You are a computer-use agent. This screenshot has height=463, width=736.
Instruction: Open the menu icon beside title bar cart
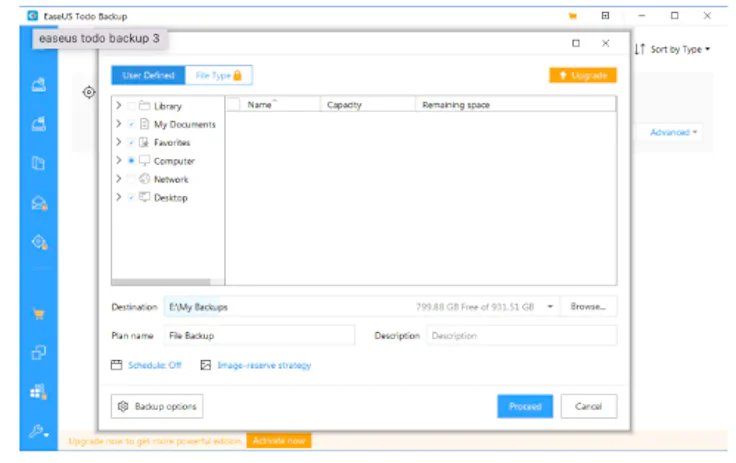pos(606,15)
